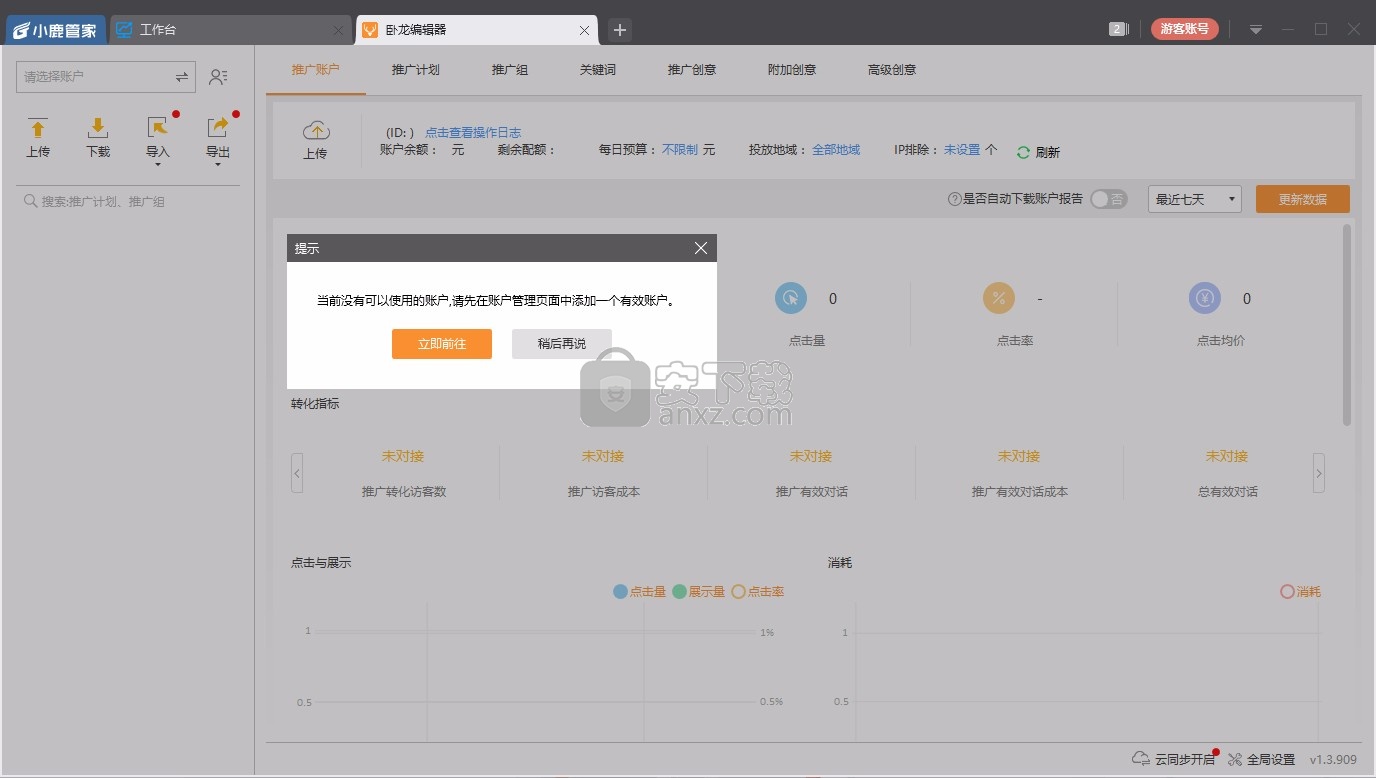Open the 导入 import menu

[158, 140]
